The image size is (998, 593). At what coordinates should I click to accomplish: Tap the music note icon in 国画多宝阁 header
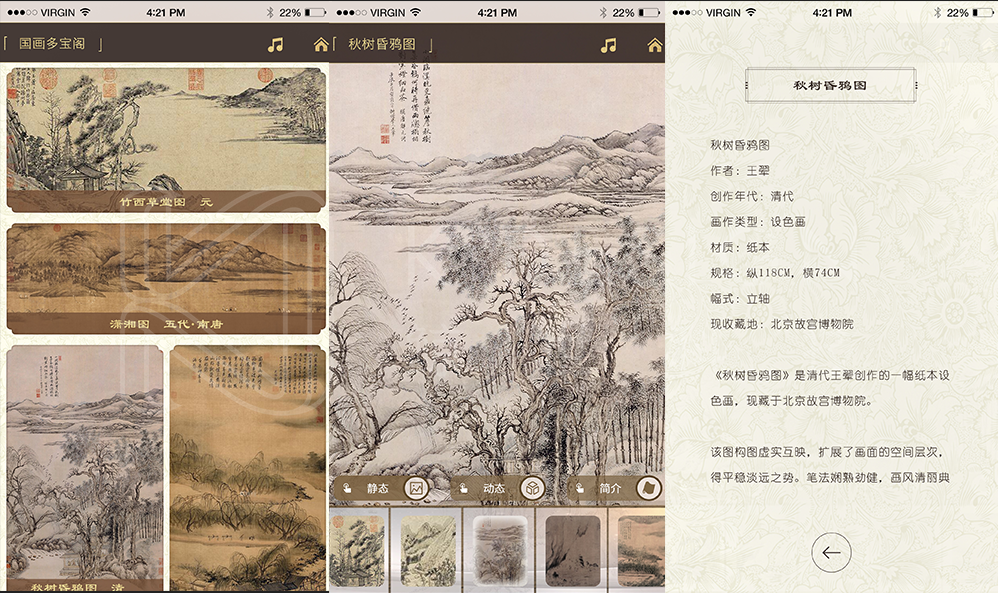[x=275, y=45]
